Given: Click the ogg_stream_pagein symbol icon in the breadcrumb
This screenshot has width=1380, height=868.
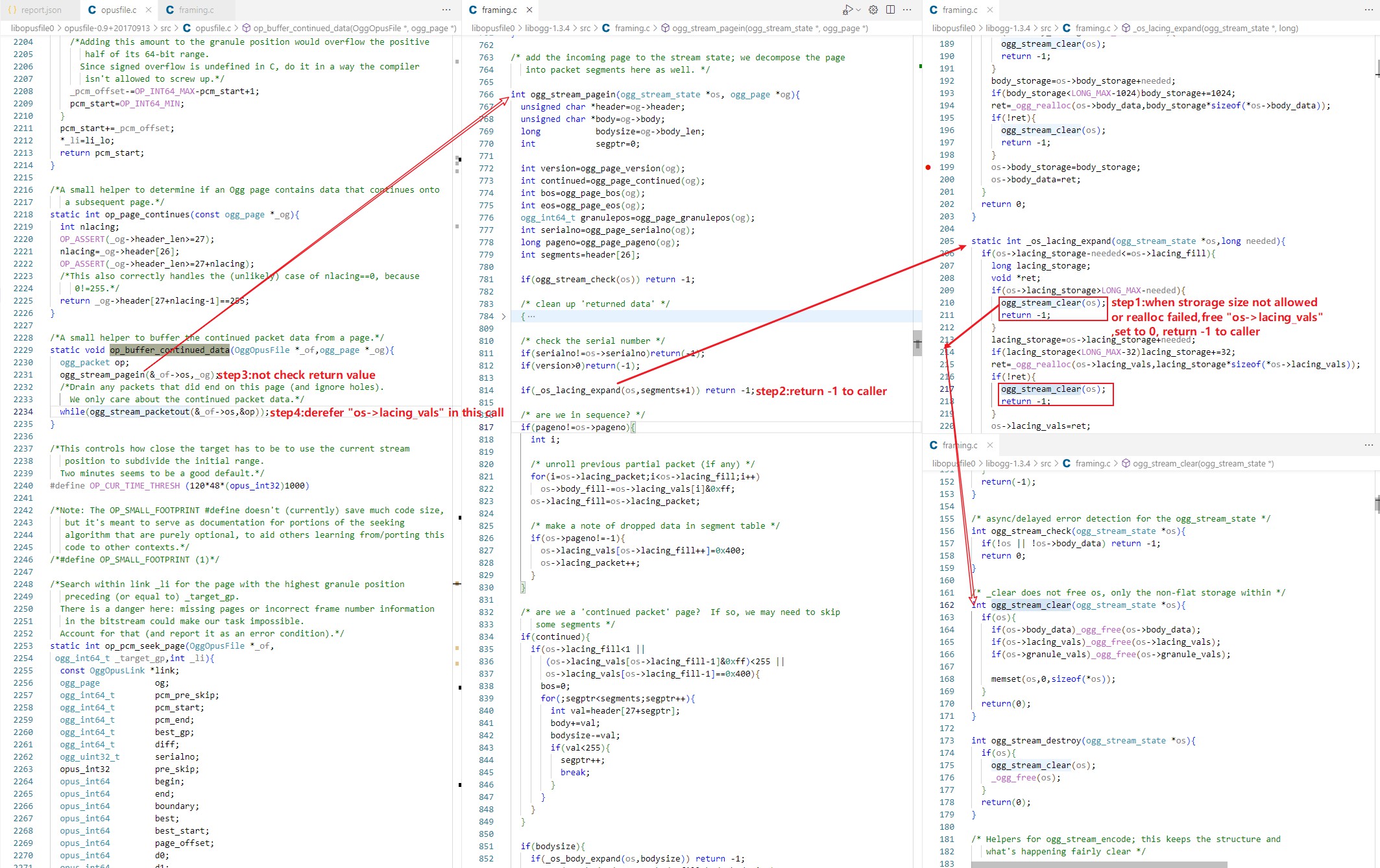Looking at the screenshot, I should pos(666,28).
